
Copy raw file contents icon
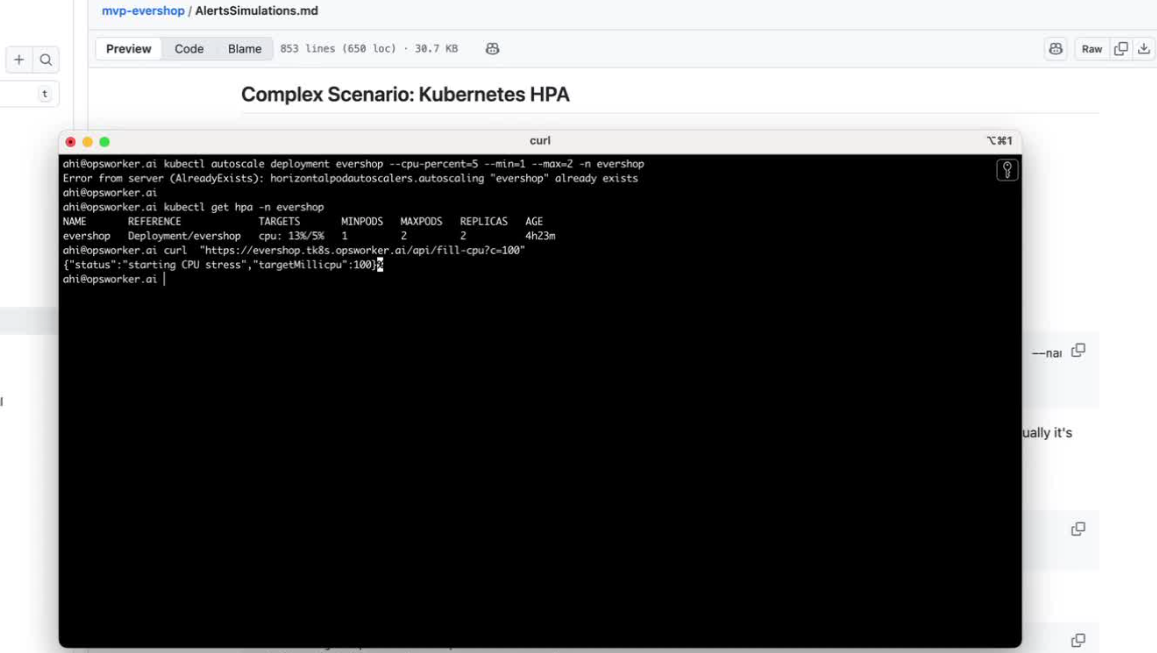(1121, 49)
